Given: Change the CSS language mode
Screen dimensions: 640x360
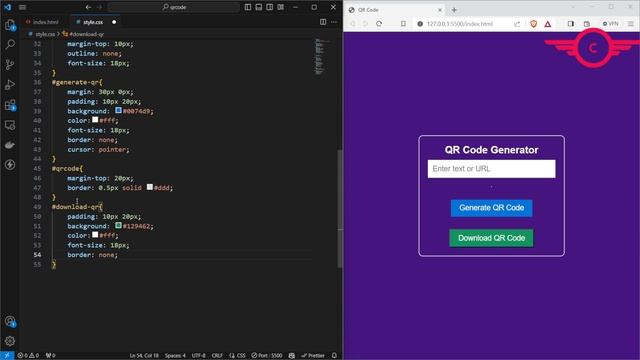Looking at the screenshot, I should (238, 356).
